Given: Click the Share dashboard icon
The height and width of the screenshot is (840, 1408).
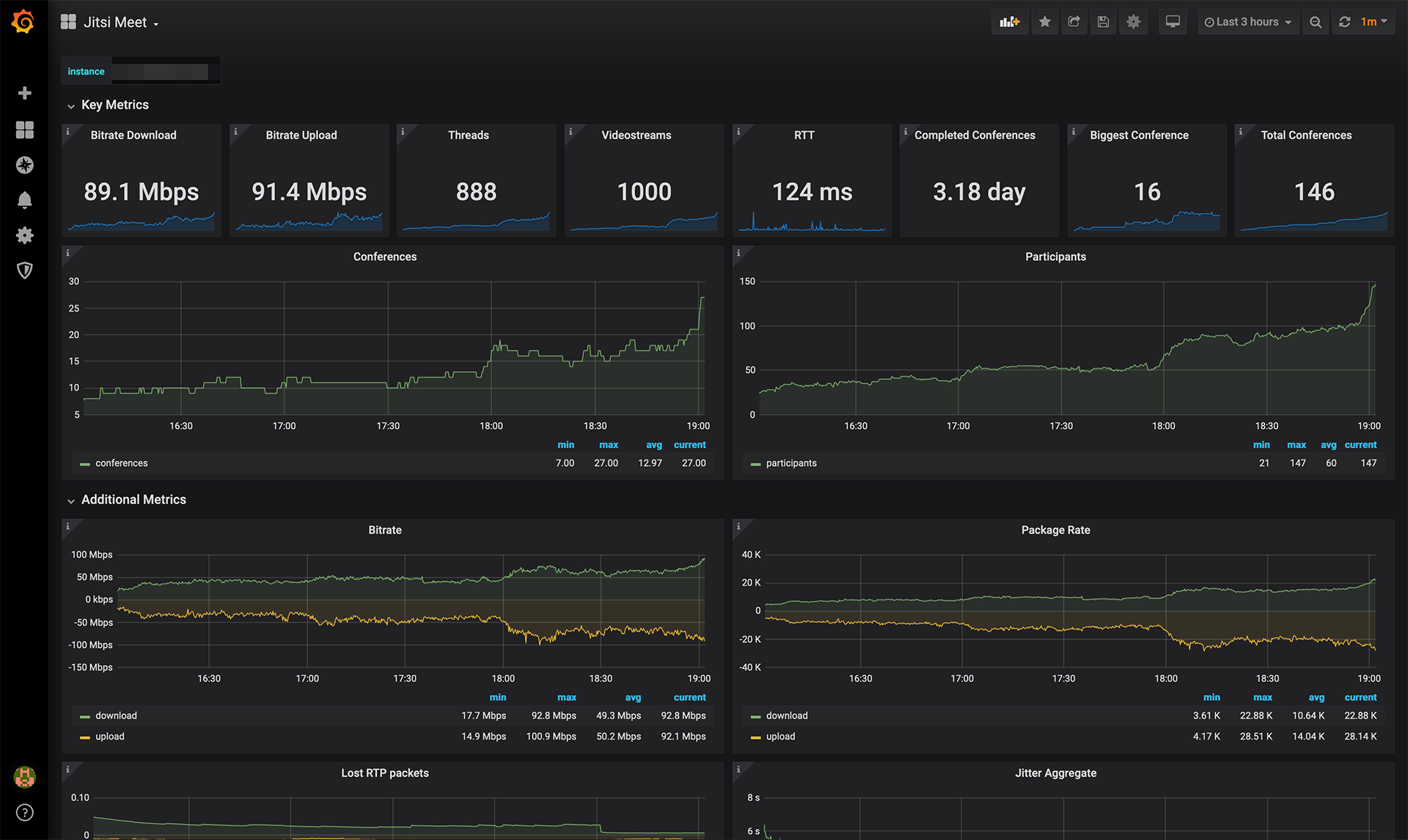Looking at the screenshot, I should [x=1074, y=22].
